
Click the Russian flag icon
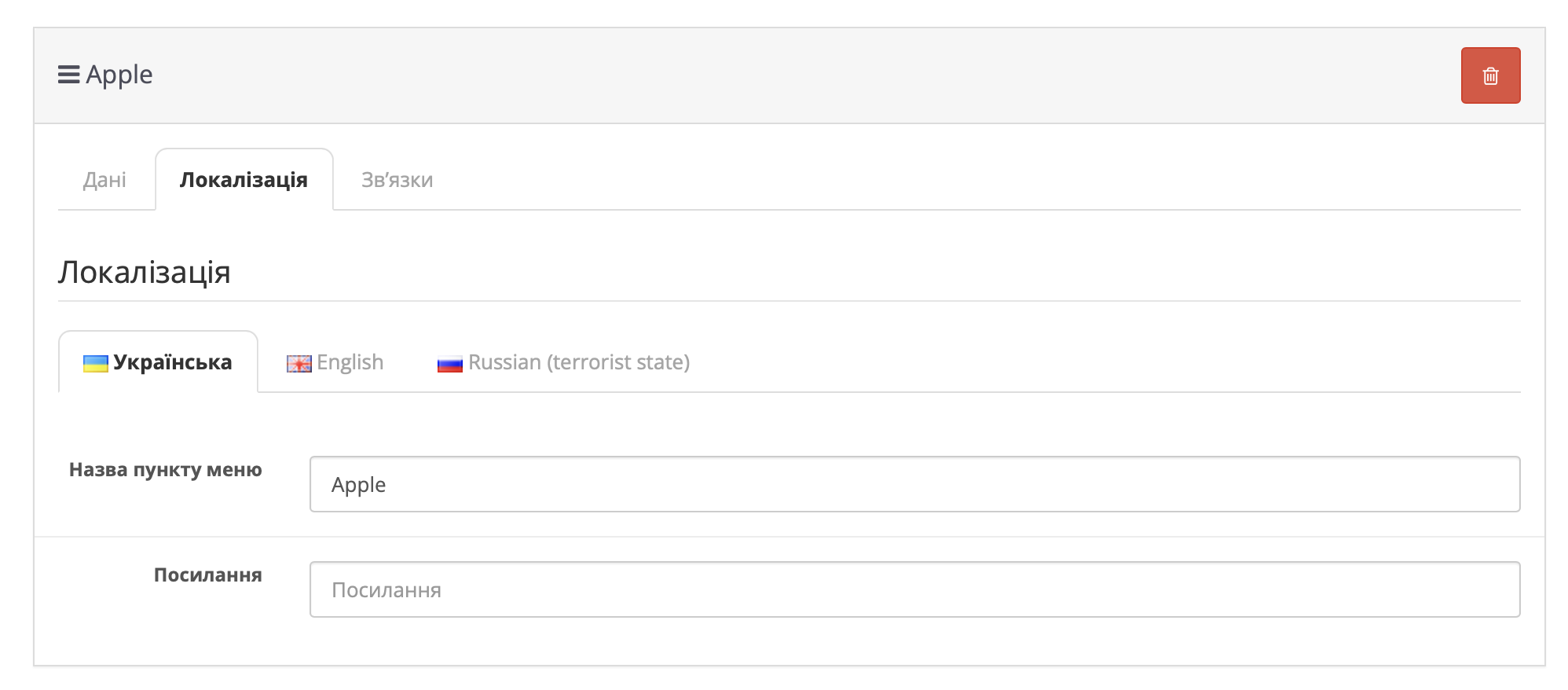(449, 364)
